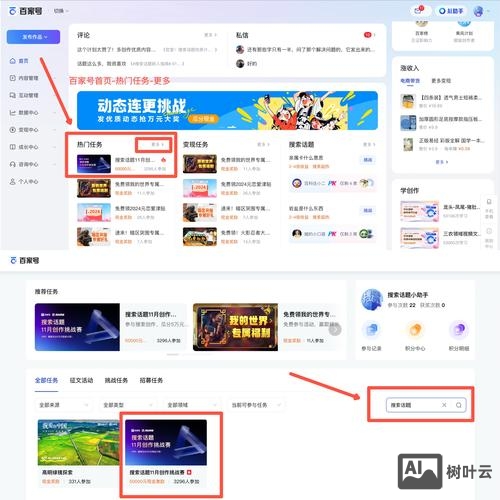Open the 全部领域 filter dropdown
This screenshot has width=500, height=500.
pyautogui.click(x=192, y=405)
